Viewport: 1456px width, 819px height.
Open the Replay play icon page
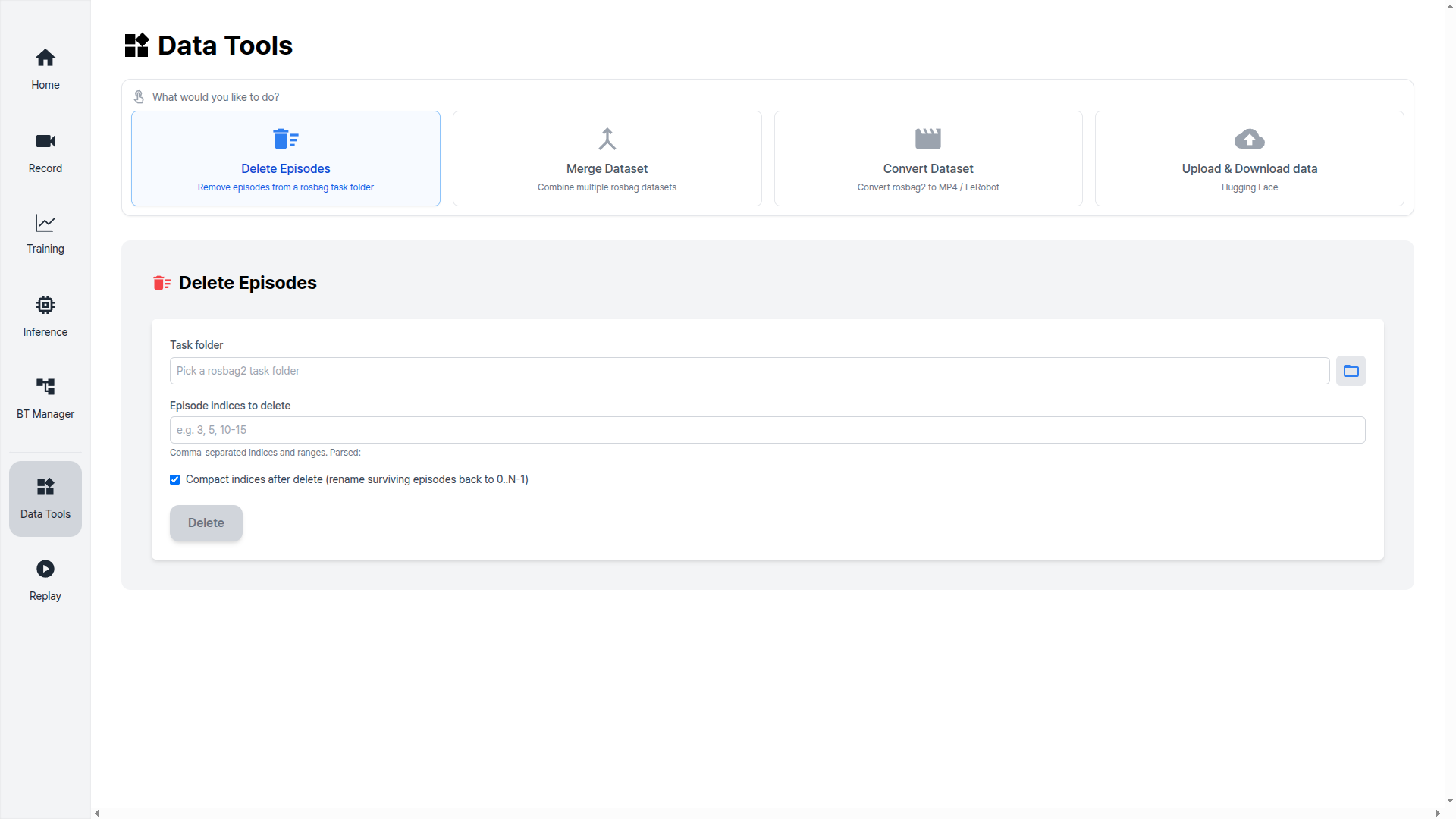[x=45, y=581]
